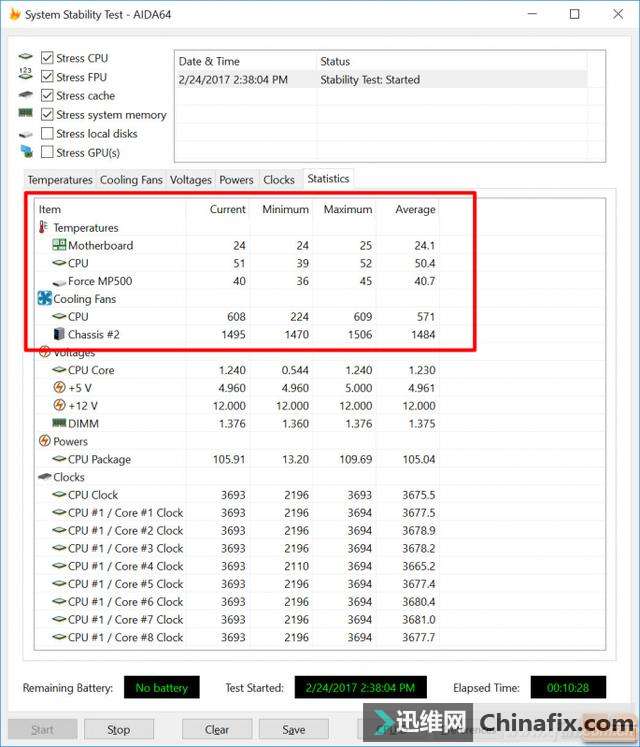Viewport: 640px width, 747px height.
Task: Toggle Stress system memory checkbox
Action: 47,115
